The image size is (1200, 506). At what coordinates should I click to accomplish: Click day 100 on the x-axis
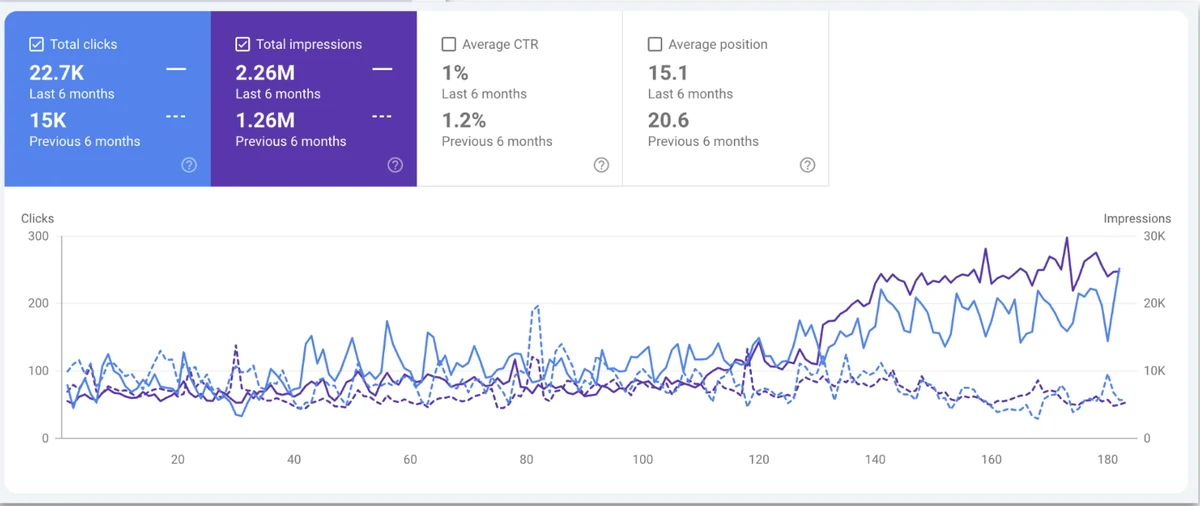[643, 460]
